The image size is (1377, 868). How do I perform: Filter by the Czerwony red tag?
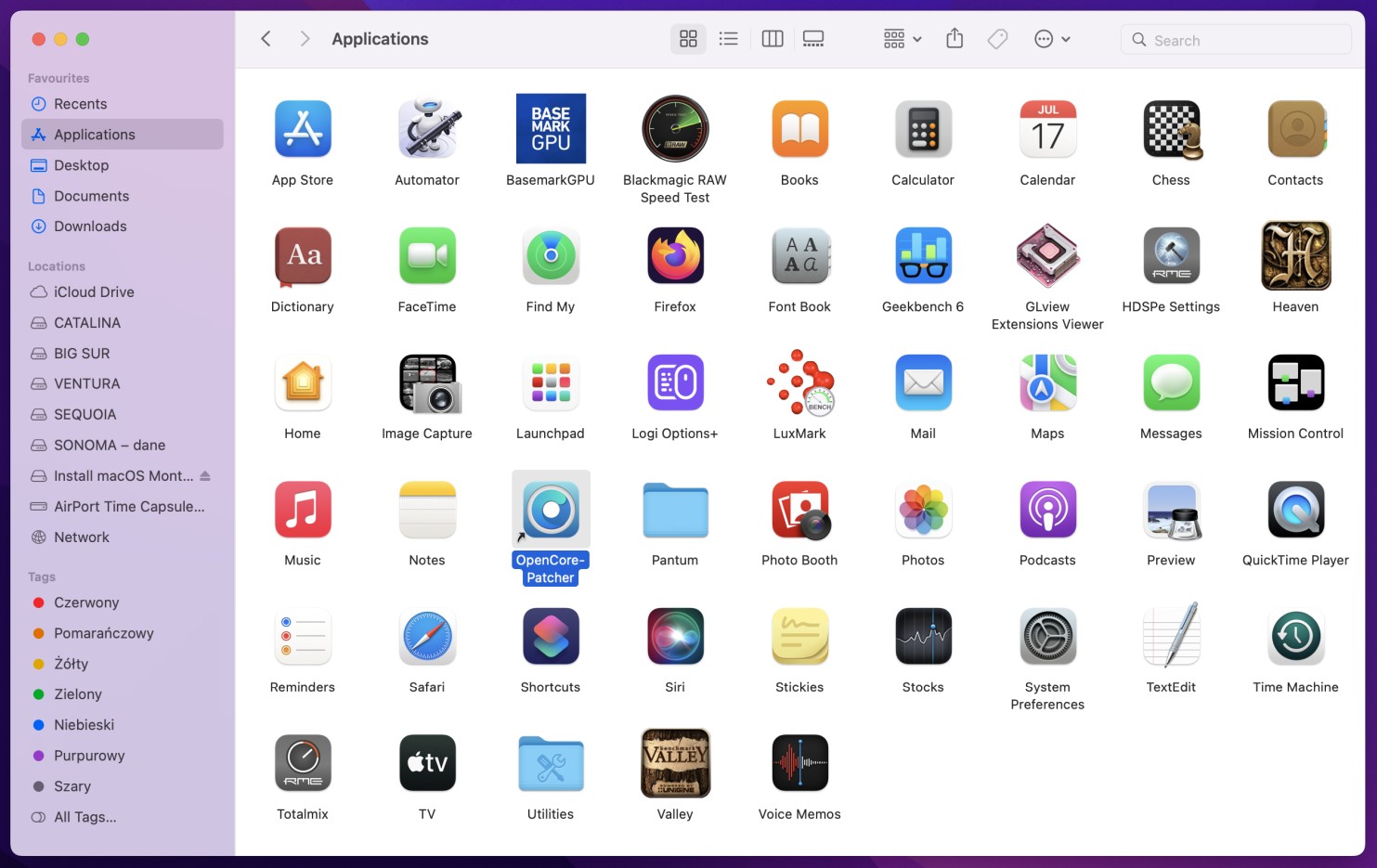pyautogui.click(x=123, y=602)
